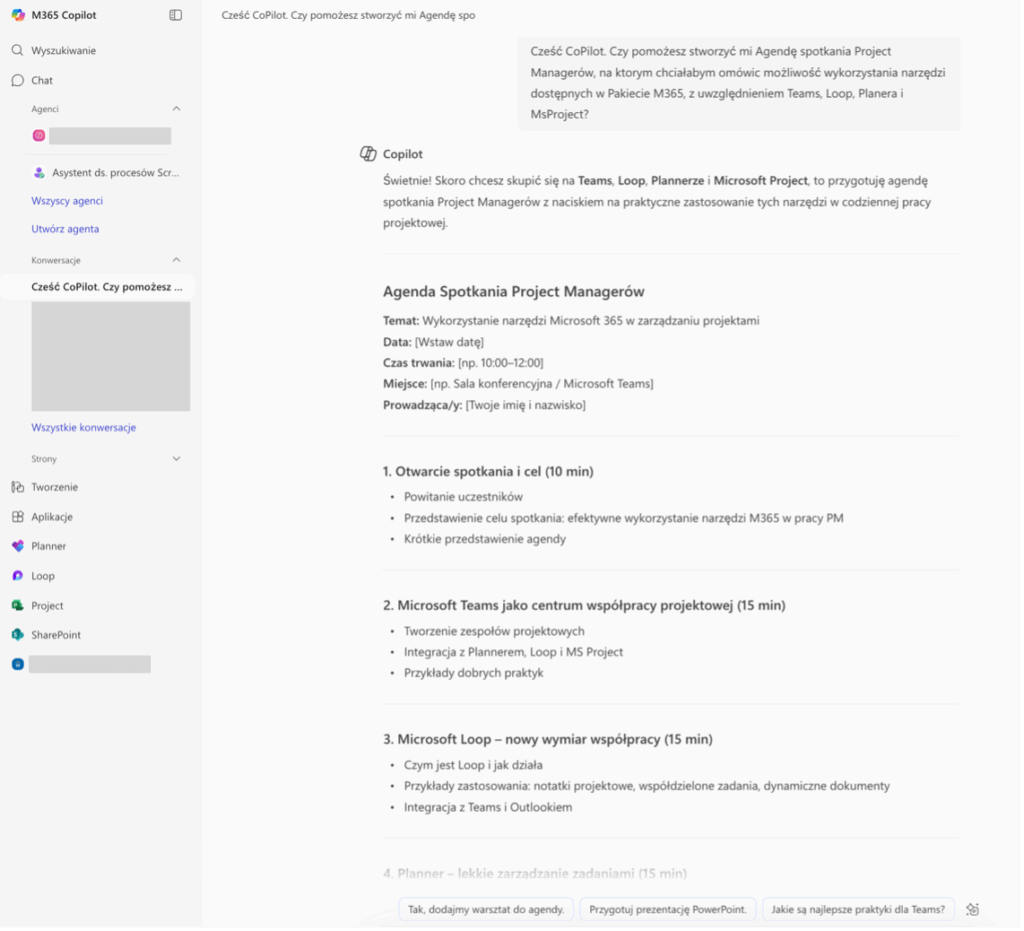The width and height of the screenshot is (1024, 931).
Task: Open Tworzenie in the sidebar
Action: point(54,487)
